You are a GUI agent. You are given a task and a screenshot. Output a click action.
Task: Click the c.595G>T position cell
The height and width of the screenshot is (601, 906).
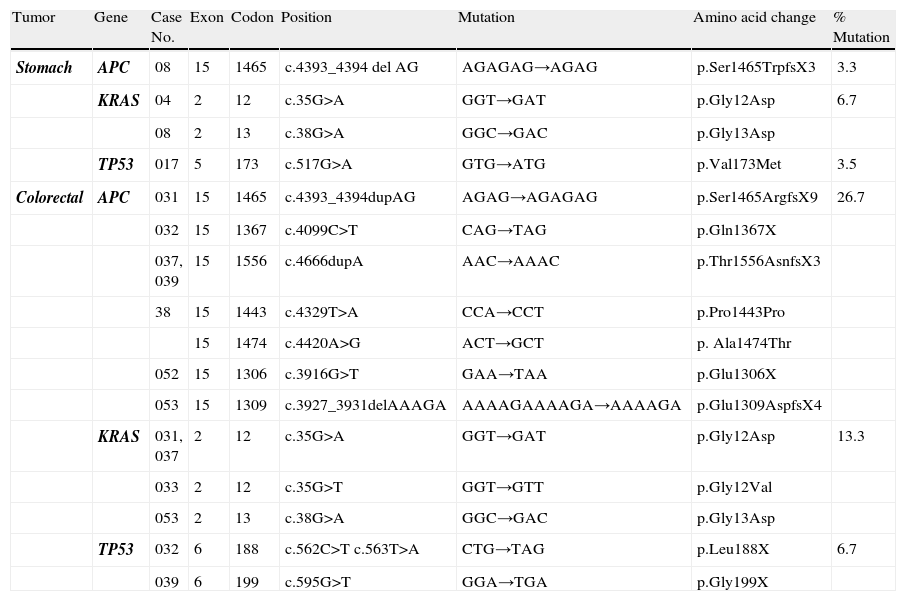tap(318, 583)
